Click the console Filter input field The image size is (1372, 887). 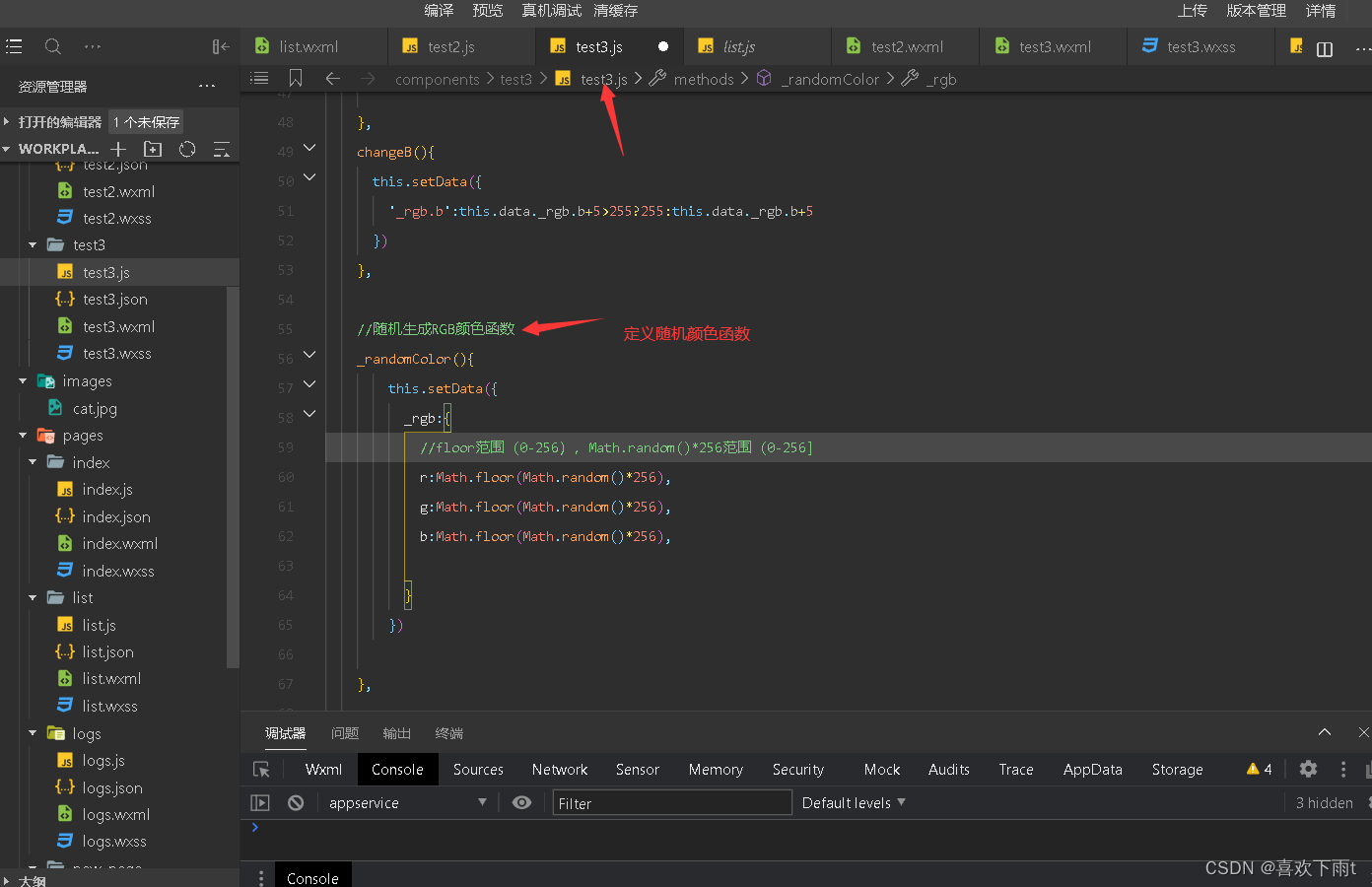(x=672, y=803)
